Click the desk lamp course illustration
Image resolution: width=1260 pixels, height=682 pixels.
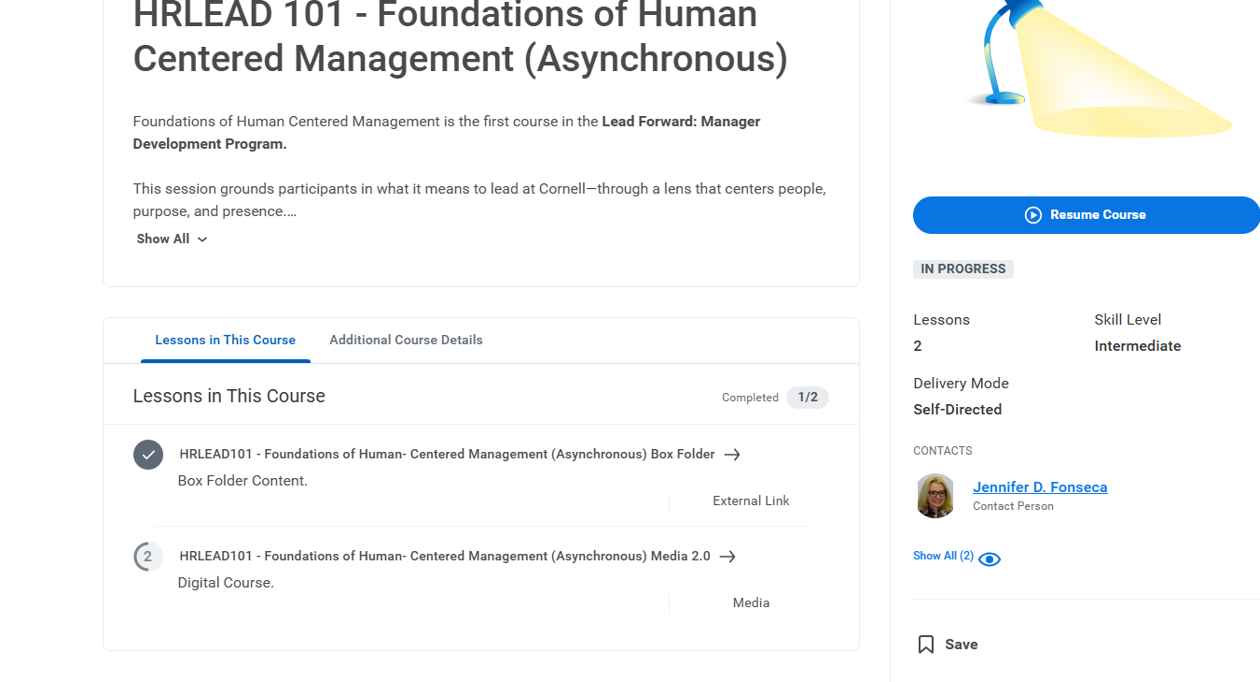(1097, 70)
